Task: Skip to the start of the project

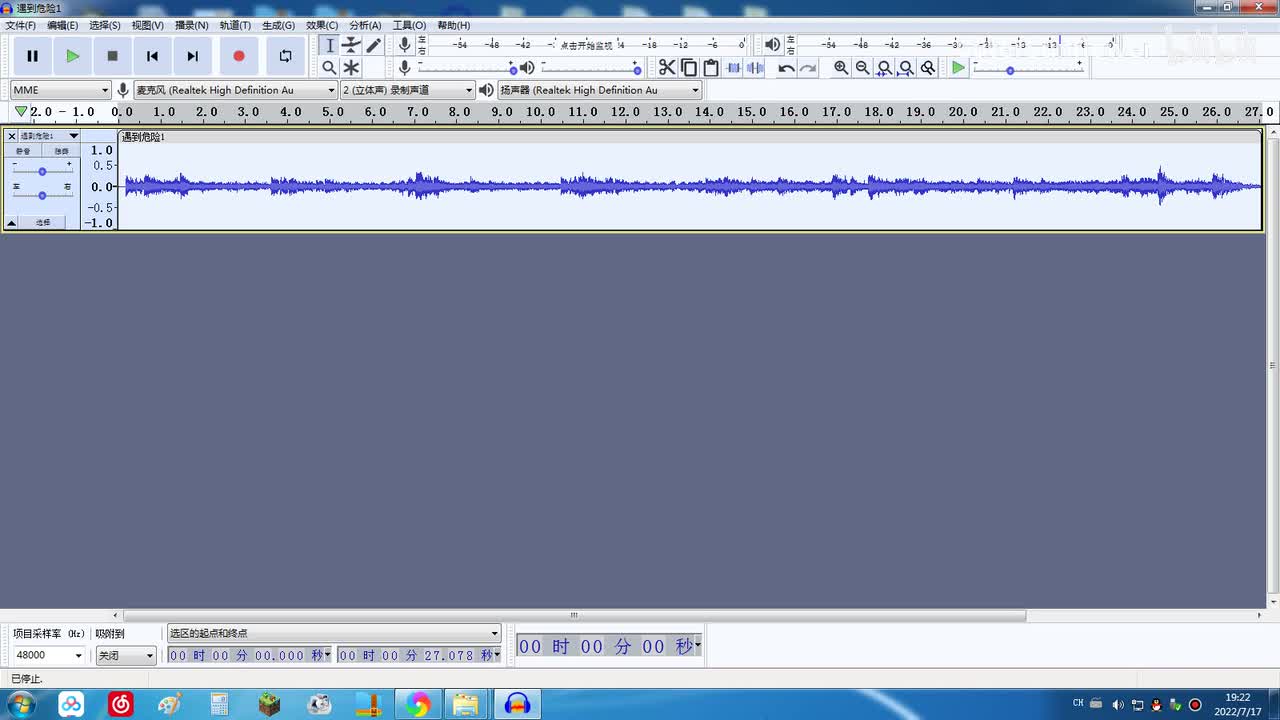Action: point(152,57)
